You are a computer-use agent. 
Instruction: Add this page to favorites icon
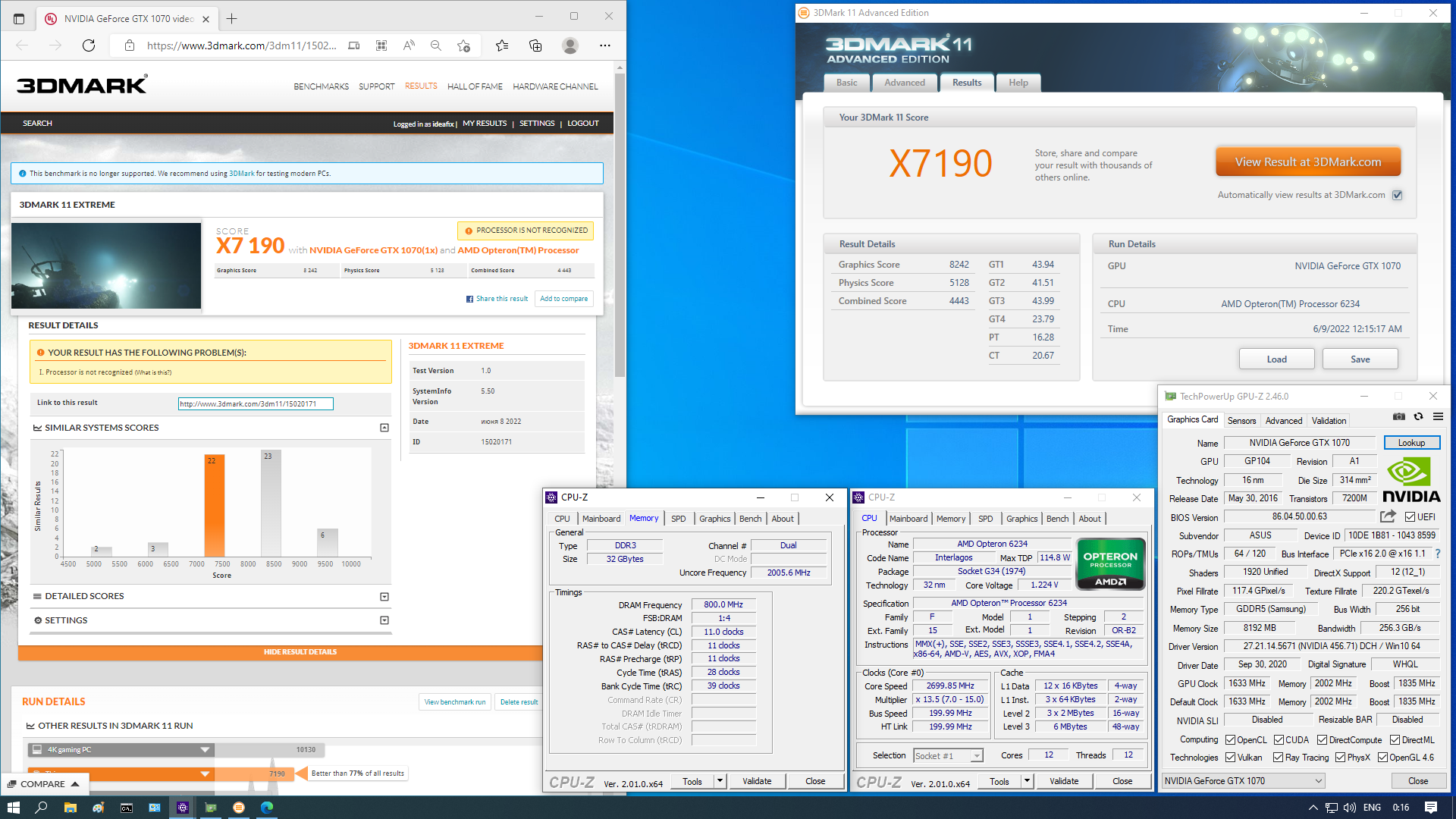[x=463, y=45]
